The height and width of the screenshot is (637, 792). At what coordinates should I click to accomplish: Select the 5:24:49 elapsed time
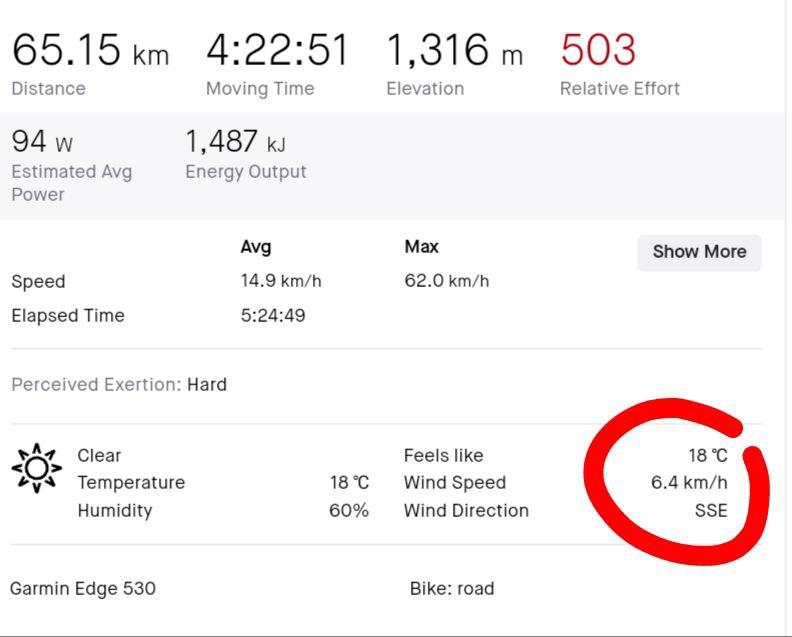point(273,315)
